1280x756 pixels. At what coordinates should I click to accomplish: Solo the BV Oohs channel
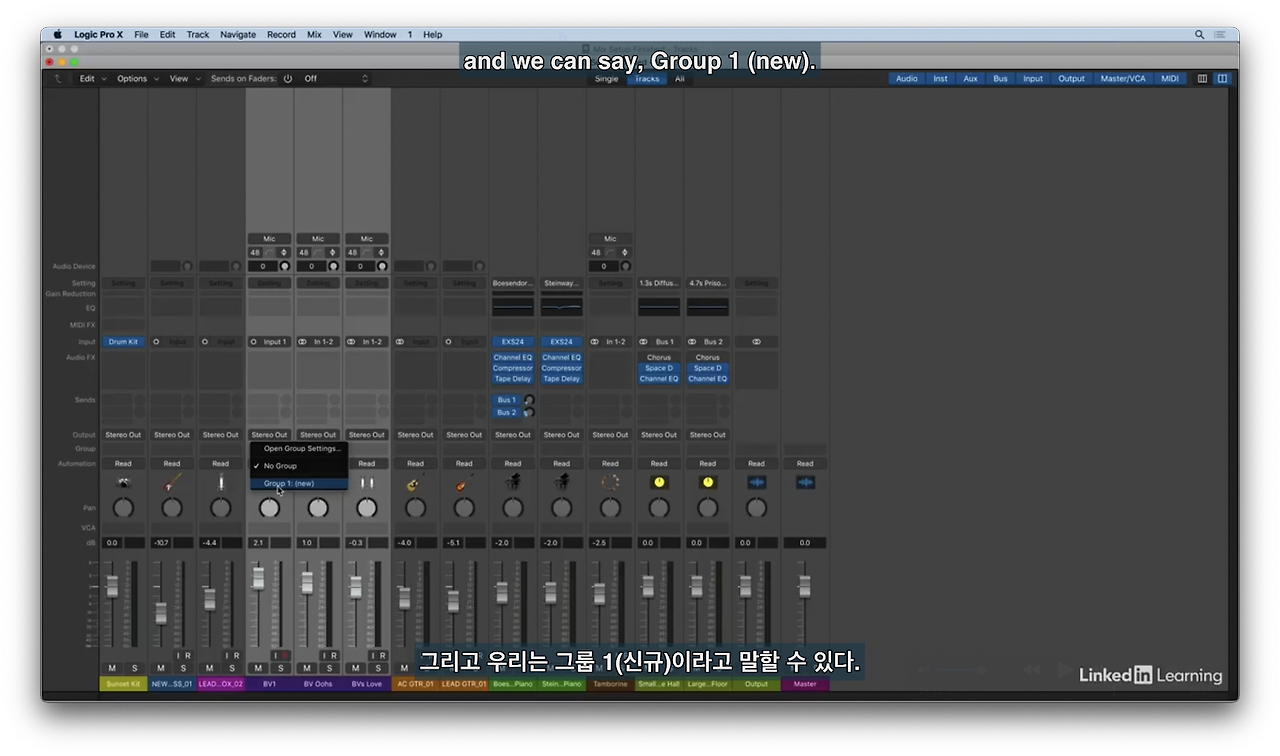[329, 668]
